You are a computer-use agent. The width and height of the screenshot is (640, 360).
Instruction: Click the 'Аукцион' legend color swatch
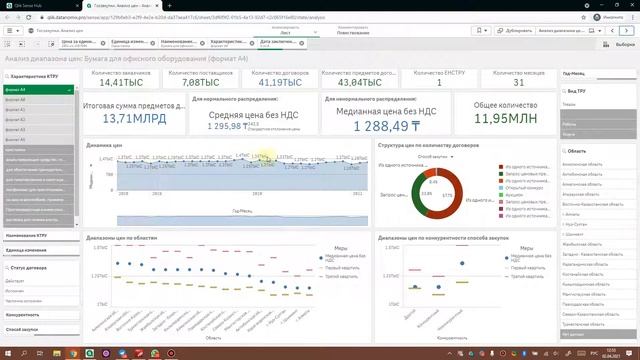coord(501,195)
